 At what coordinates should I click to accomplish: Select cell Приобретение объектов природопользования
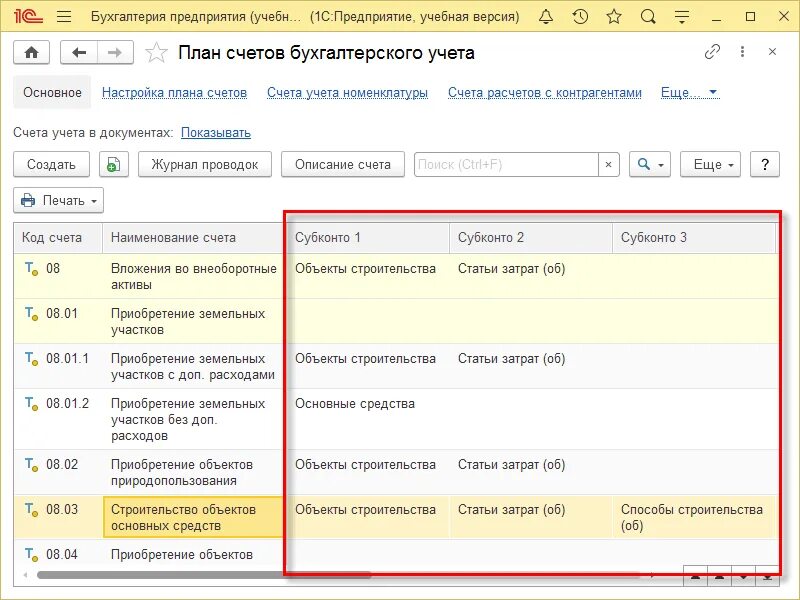pos(194,472)
